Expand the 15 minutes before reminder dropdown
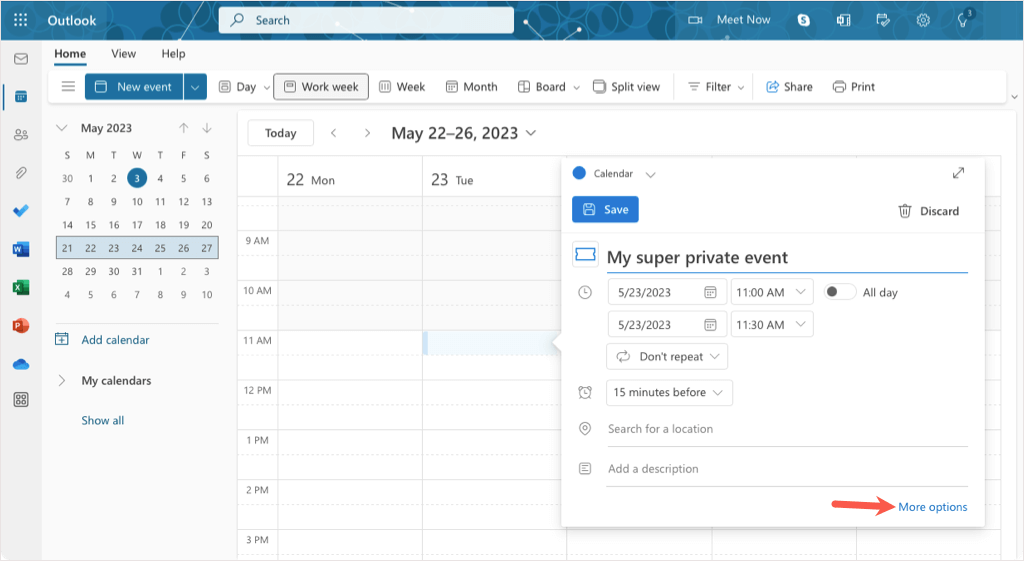 click(x=669, y=392)
